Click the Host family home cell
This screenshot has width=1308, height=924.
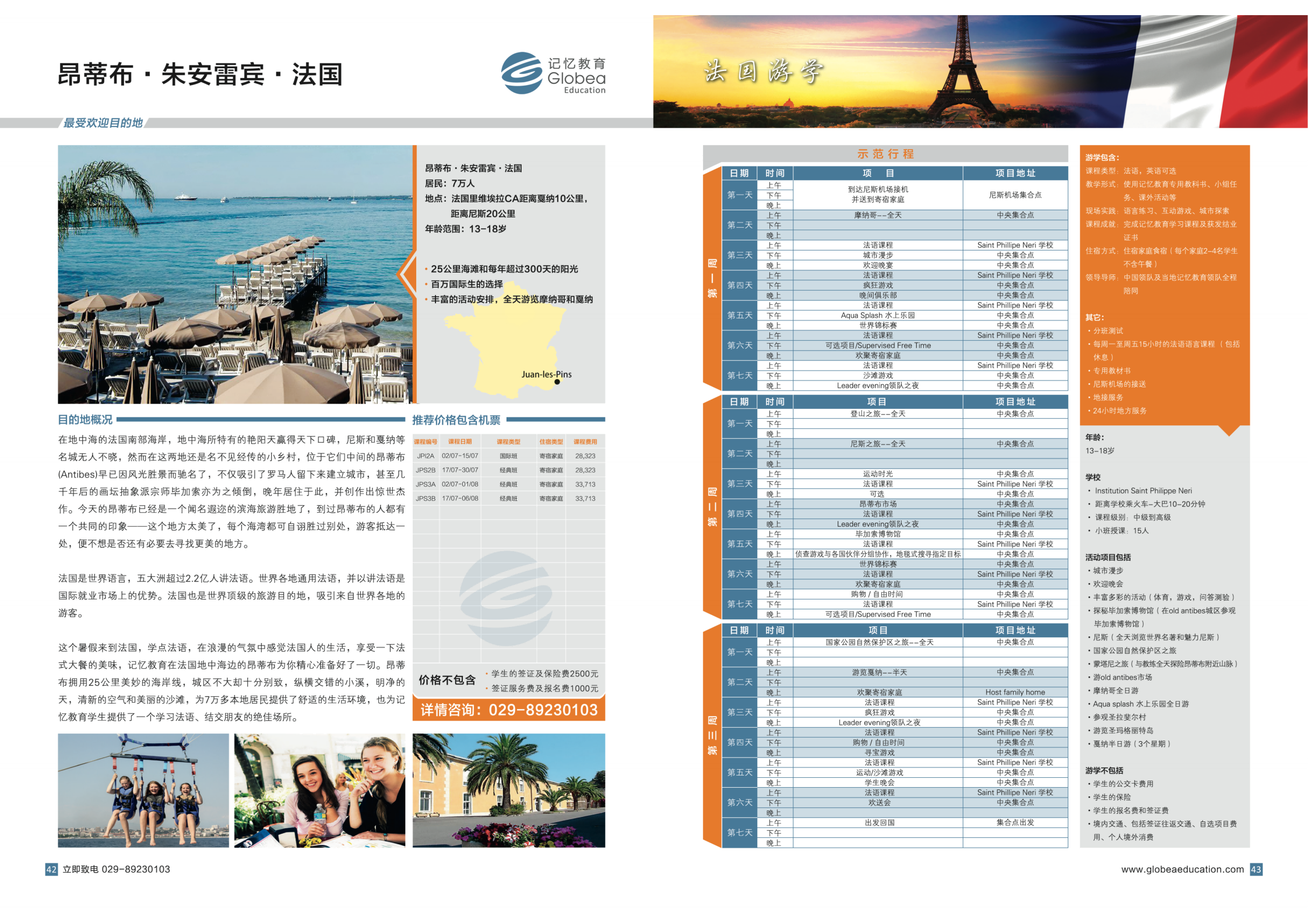tap(1015, 692)
